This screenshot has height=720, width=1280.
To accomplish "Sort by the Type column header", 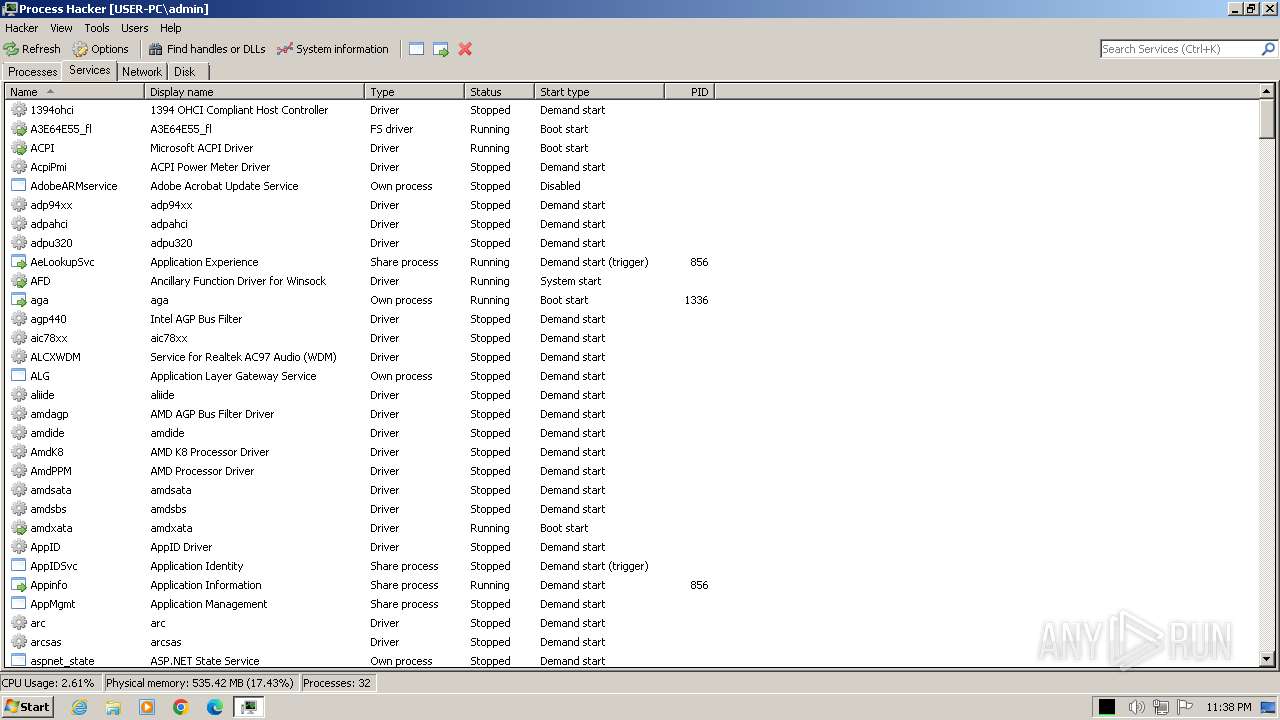I will (x=415, y=92).
